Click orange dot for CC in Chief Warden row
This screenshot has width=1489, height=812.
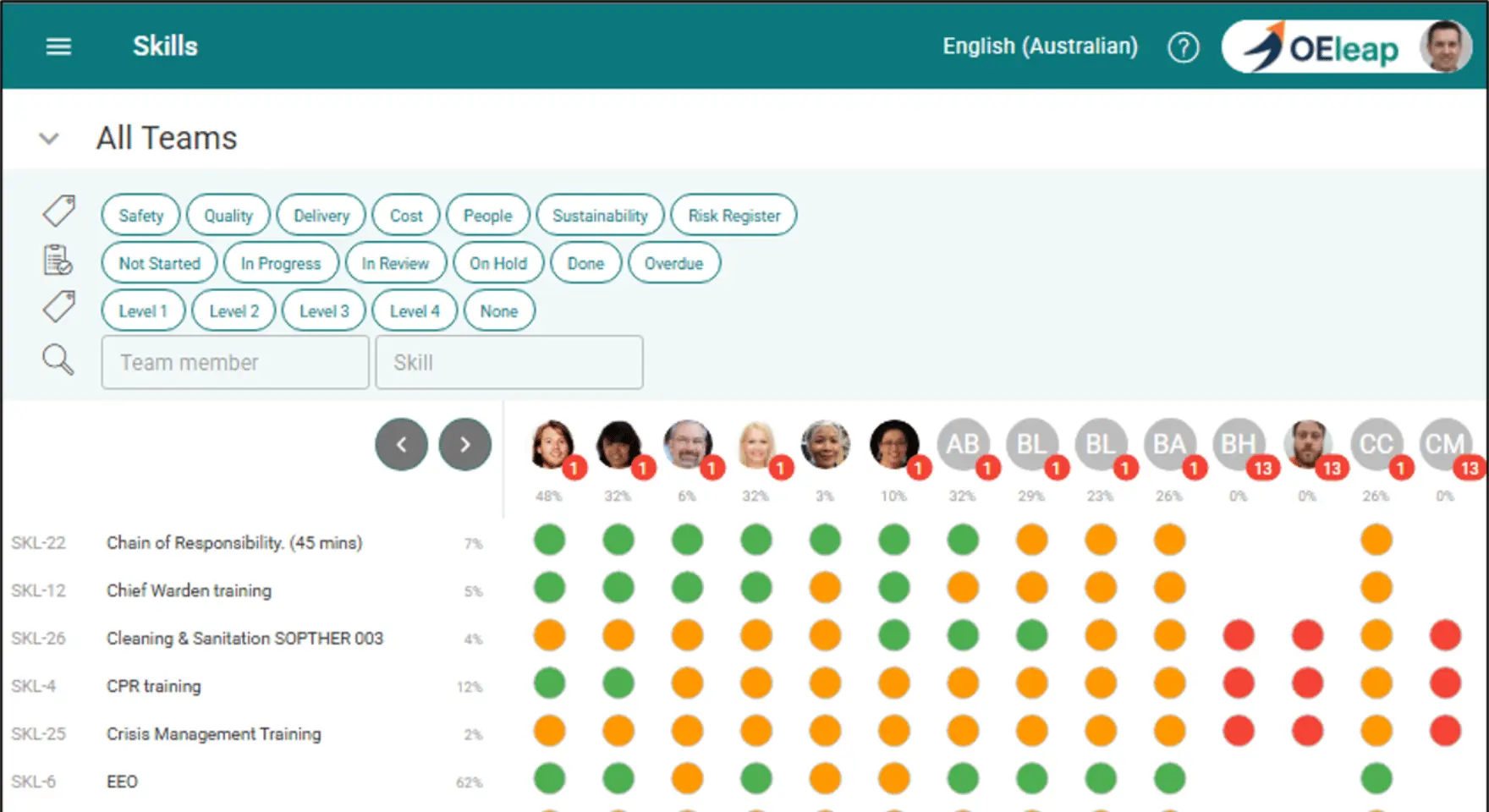(1376, 587)
